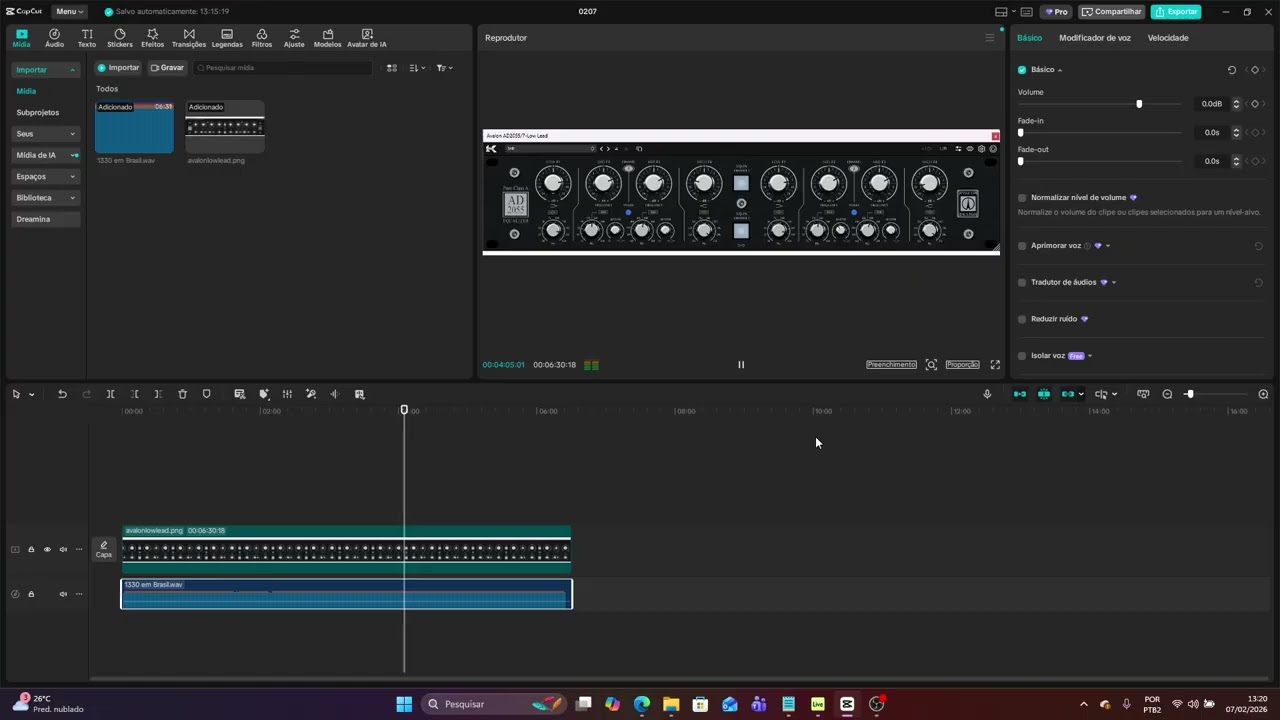Switch to the Velocidade tab

pyautogui.click(x=1168, y=38)
